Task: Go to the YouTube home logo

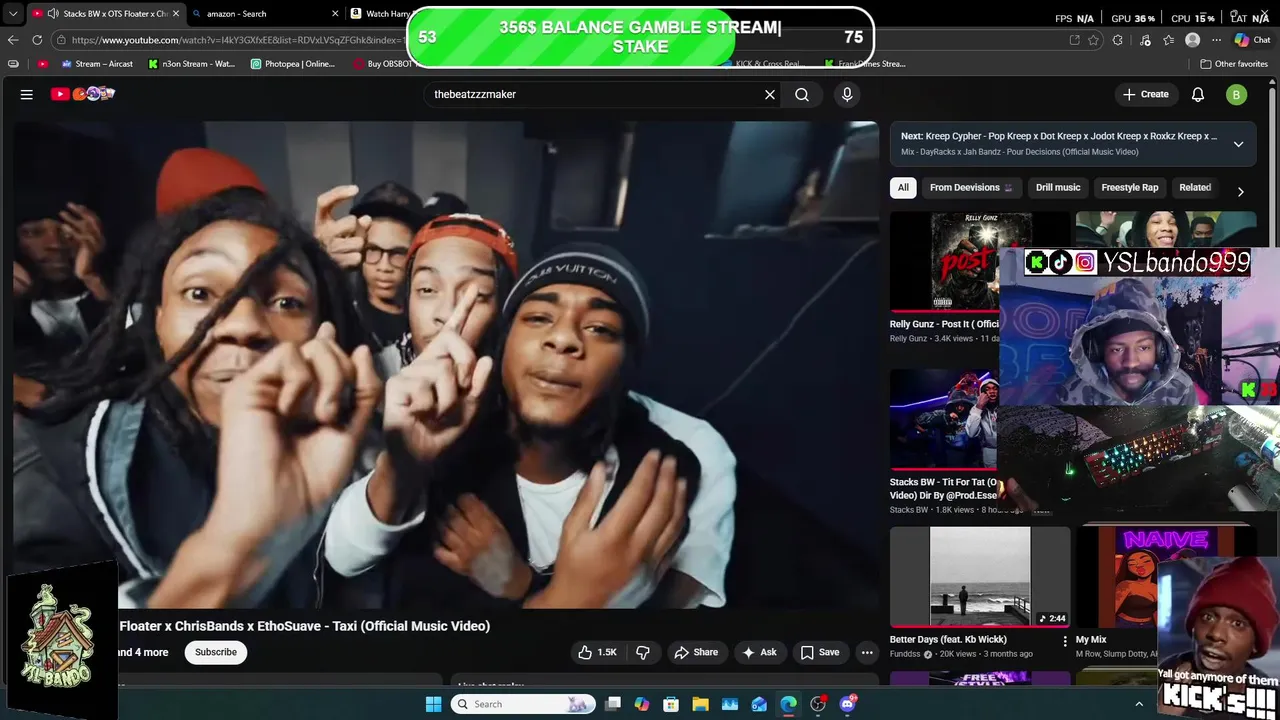Action: pyautogui.click(x=83, y=94)
